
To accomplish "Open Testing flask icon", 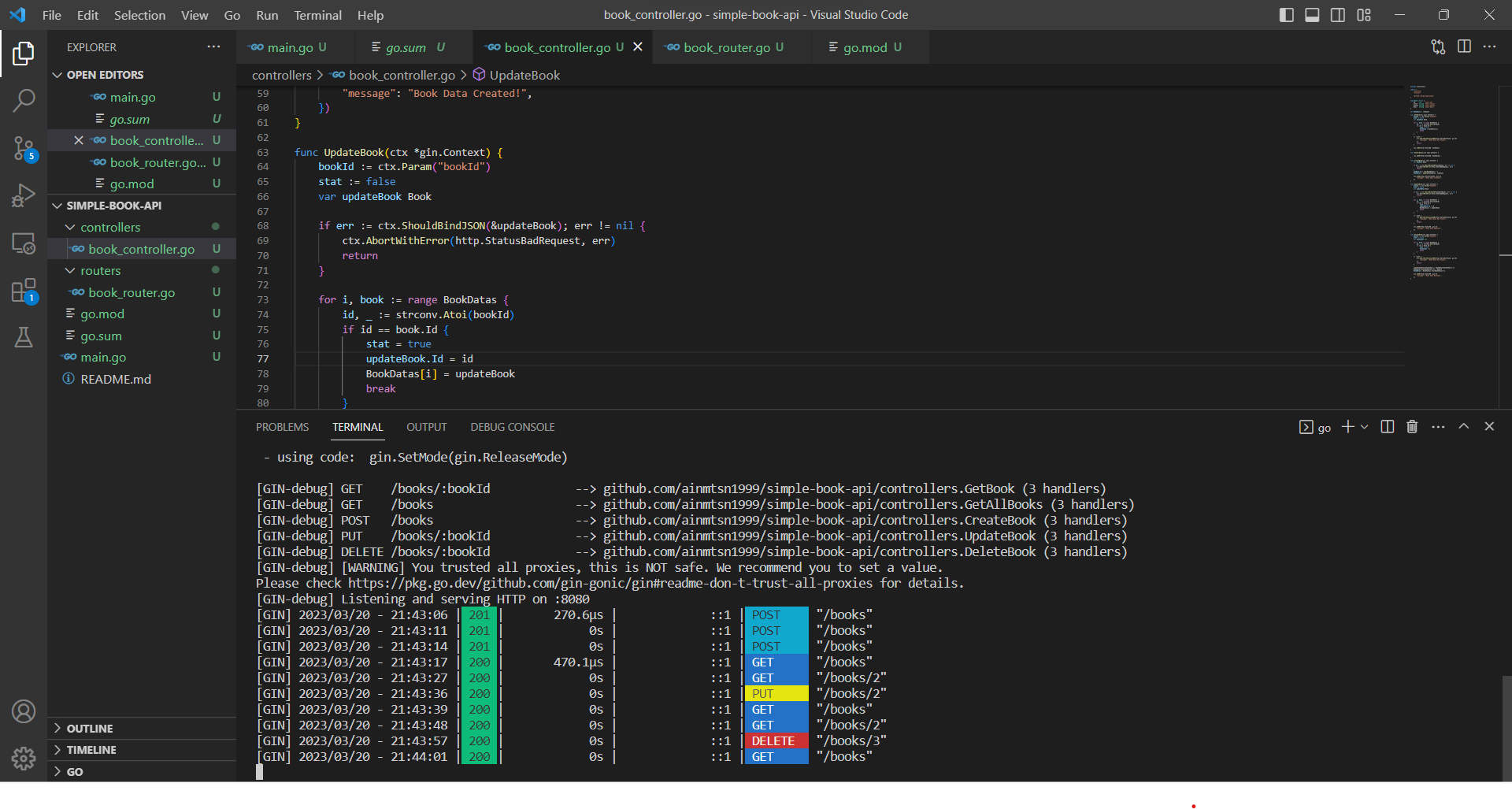I will click(24, 337).
